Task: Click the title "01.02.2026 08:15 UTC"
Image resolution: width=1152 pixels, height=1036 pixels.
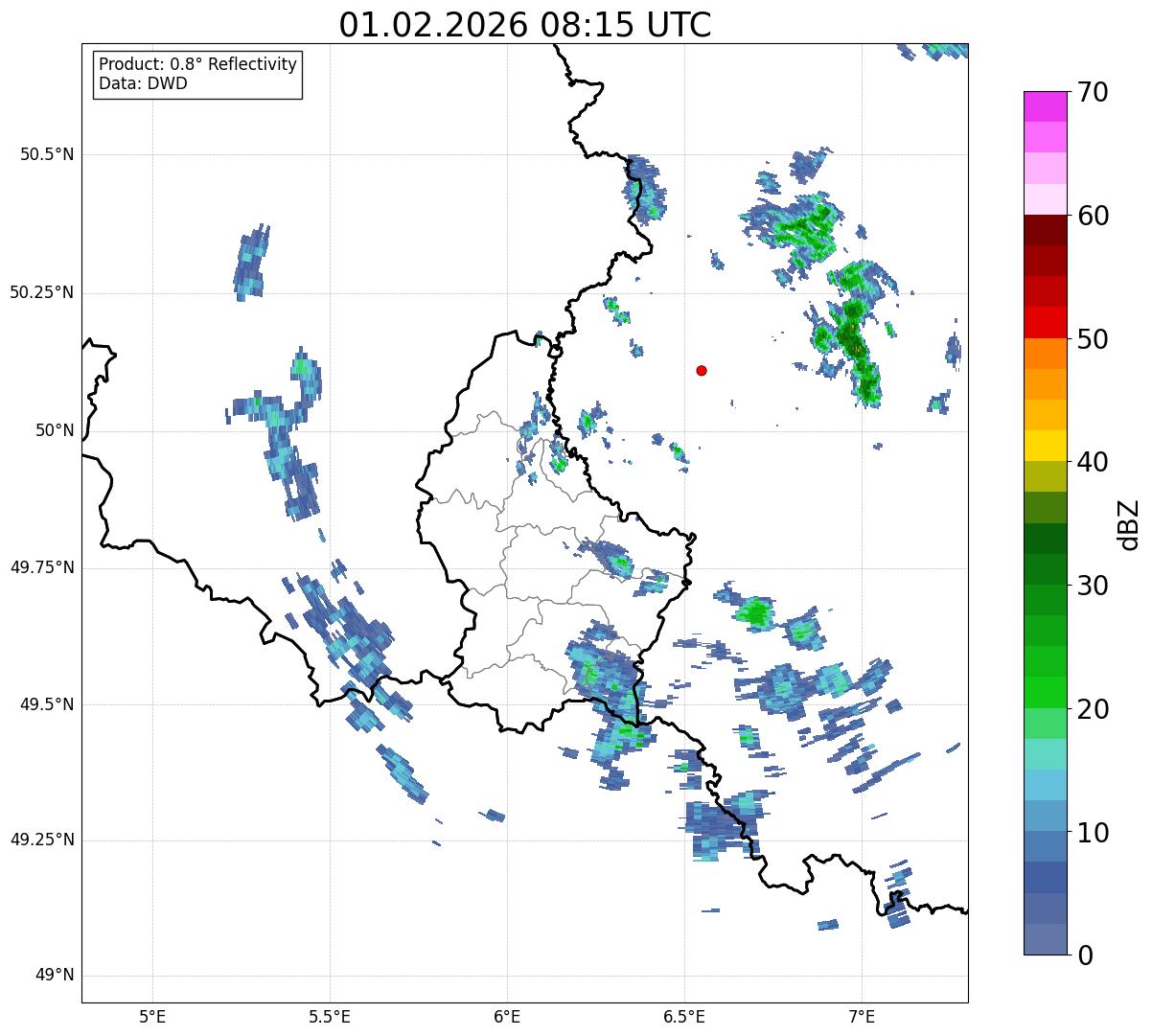Action: tap(525, 24)
